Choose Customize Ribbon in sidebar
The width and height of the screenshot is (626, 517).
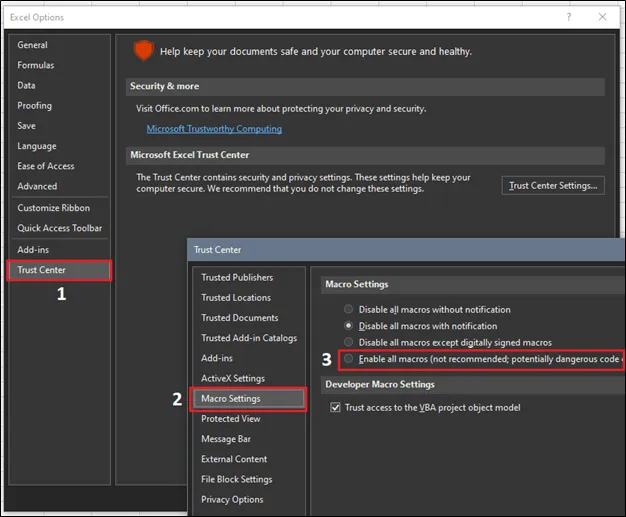pyautogui.click(x=53, y=208)
